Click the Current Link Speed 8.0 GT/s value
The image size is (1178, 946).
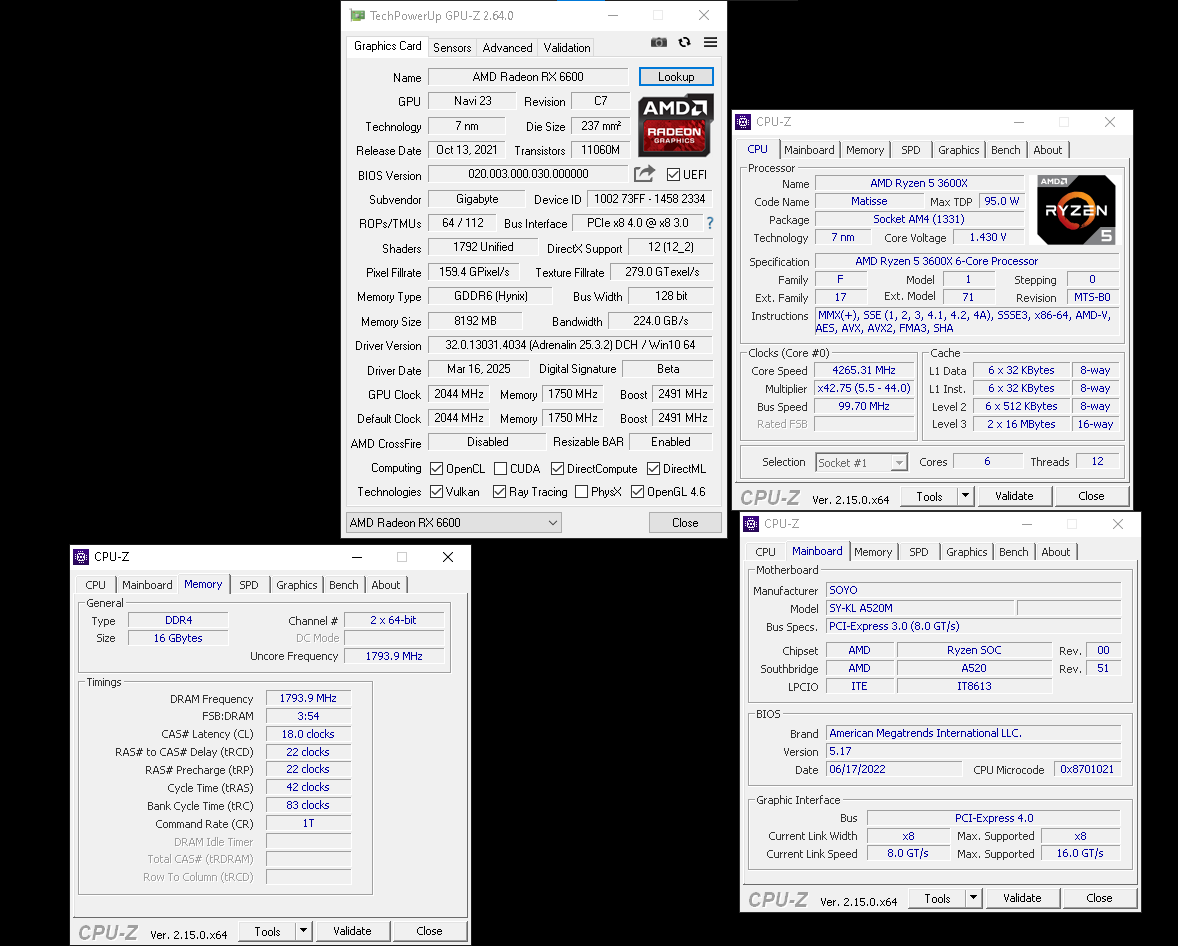click(908, 854)
